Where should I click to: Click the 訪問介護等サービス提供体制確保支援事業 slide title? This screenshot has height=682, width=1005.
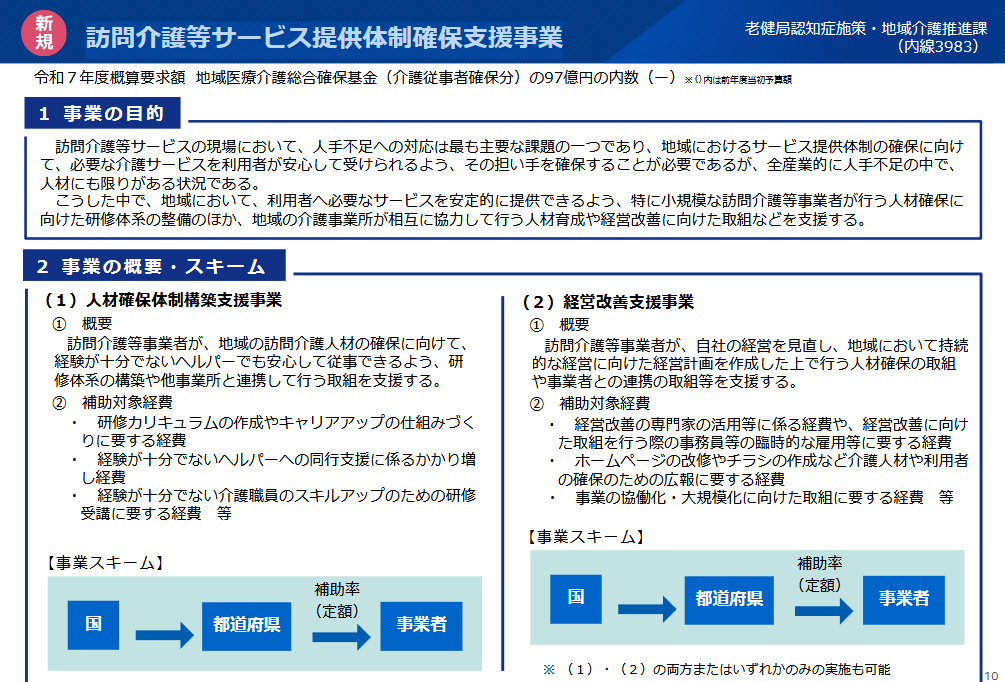tap(323, 37)
